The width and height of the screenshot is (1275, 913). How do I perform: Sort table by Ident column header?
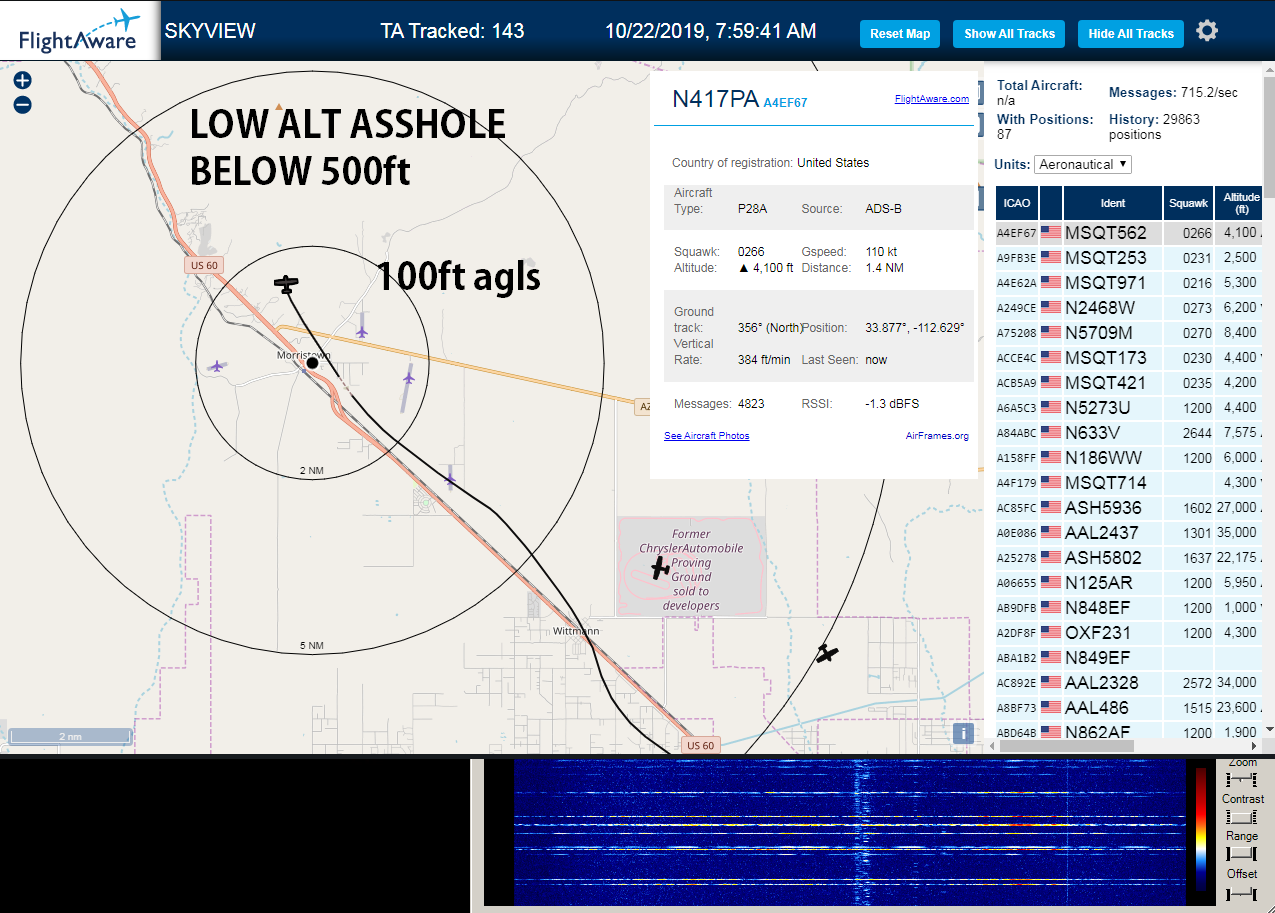pyautogui.click(x=1113, y=202)
